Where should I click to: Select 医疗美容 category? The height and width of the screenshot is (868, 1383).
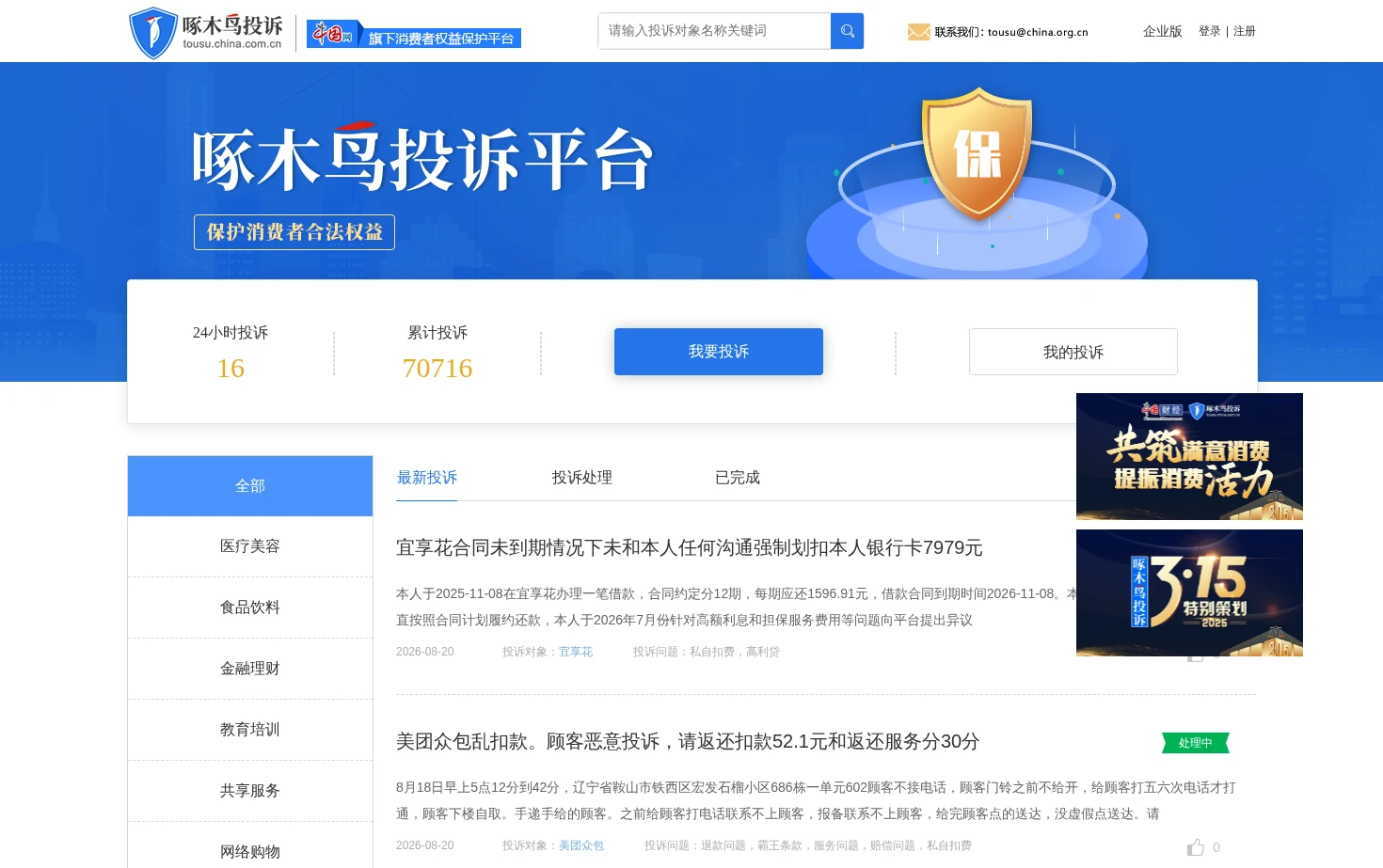coord(250,546)
